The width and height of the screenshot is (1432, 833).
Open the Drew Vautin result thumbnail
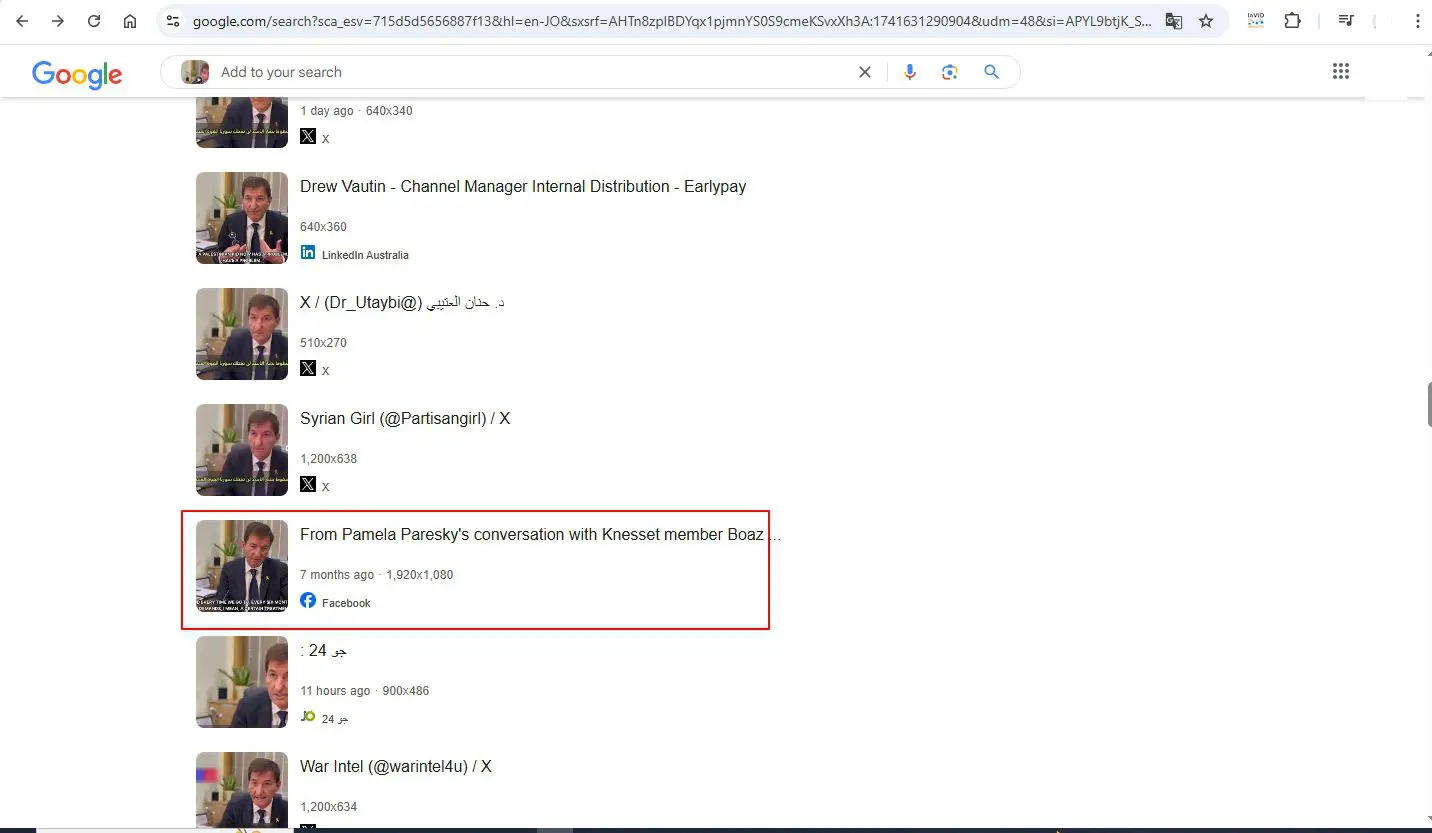[x=242, y=218]
